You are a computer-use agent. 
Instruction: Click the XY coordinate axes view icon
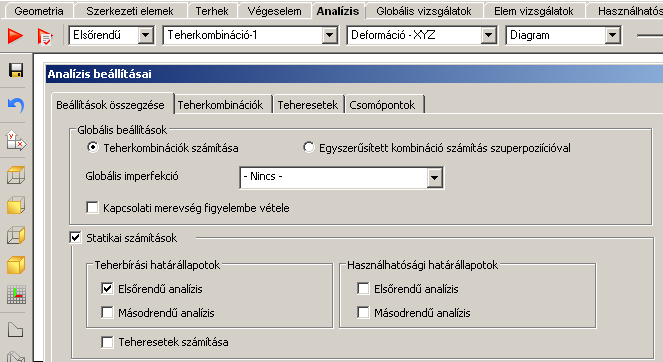16,140
